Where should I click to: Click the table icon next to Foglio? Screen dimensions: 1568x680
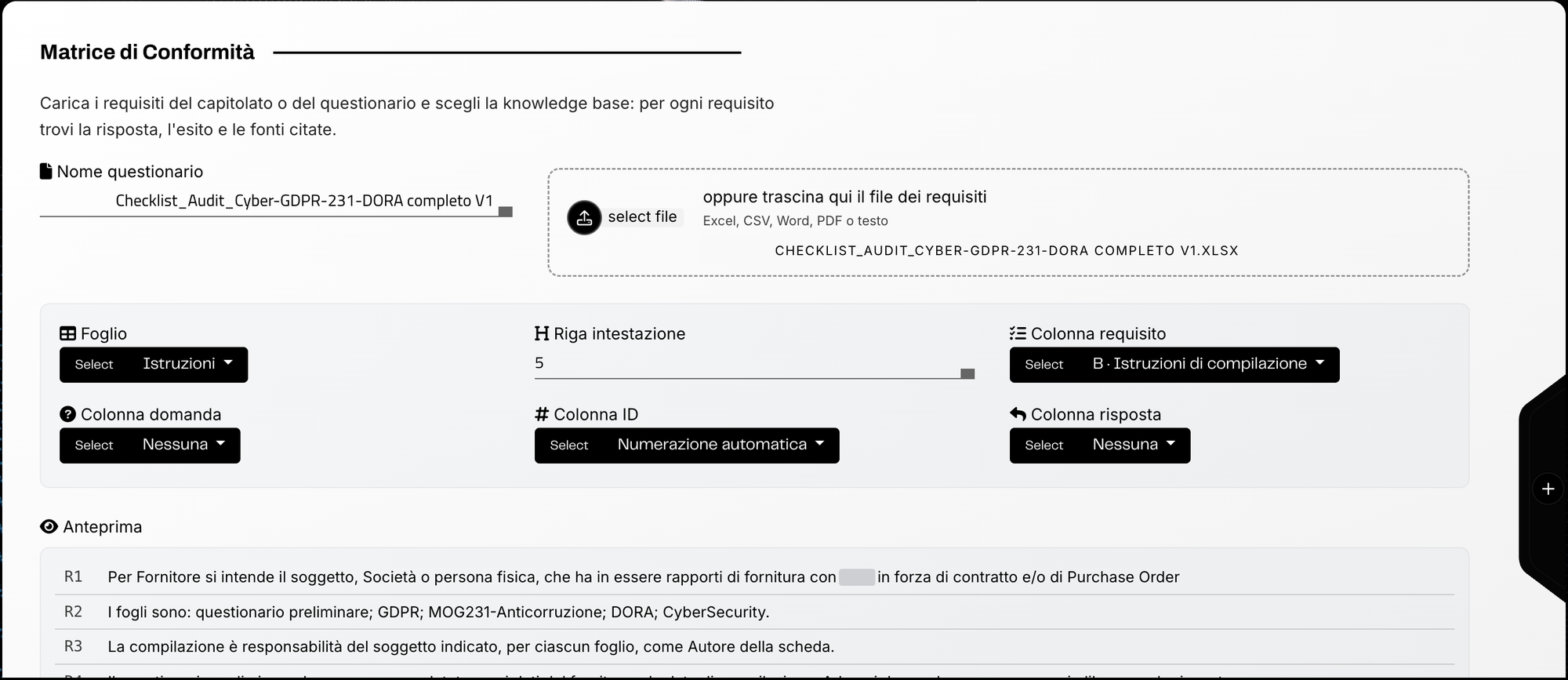click(x=67, y=333)
